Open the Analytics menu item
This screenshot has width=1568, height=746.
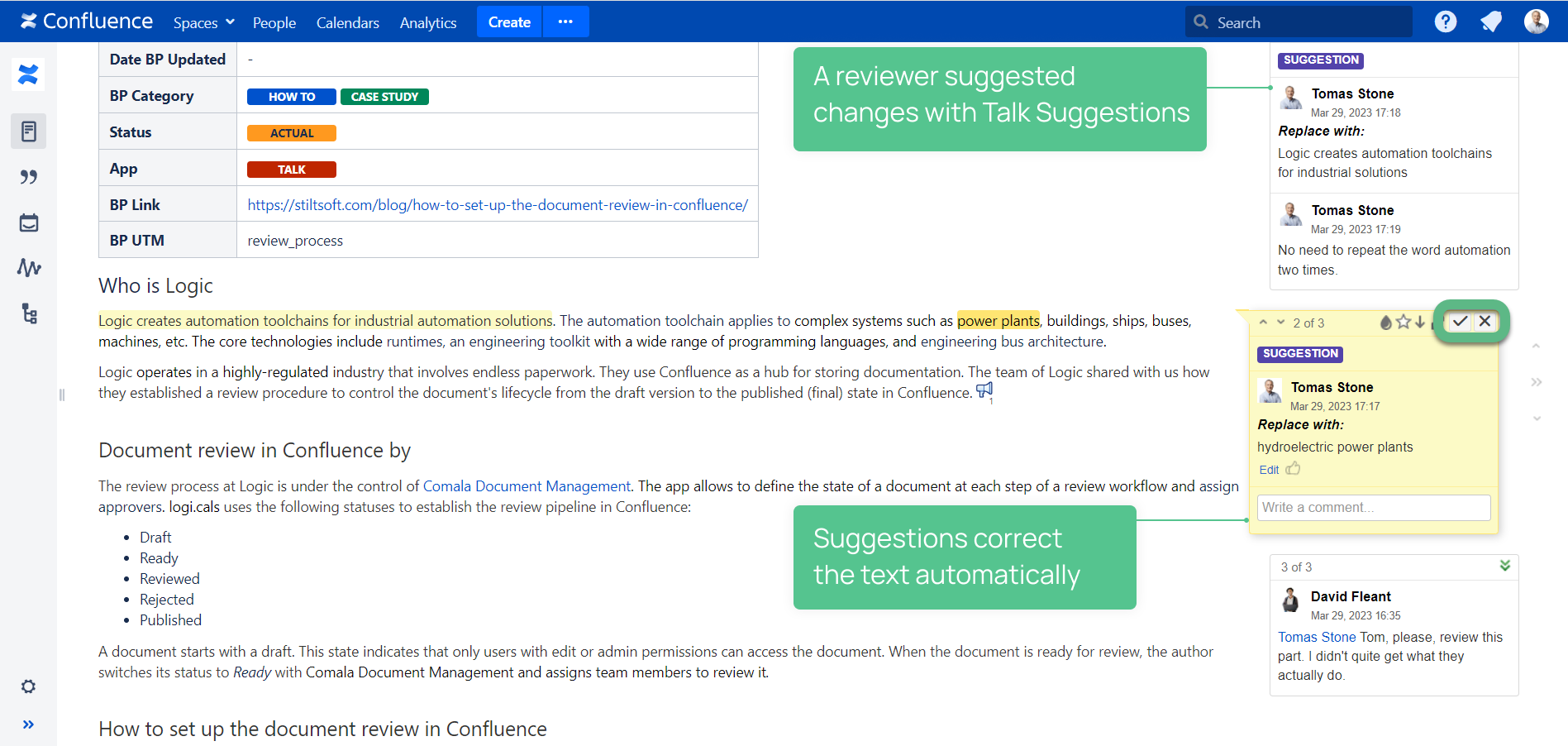coord(428,22)
